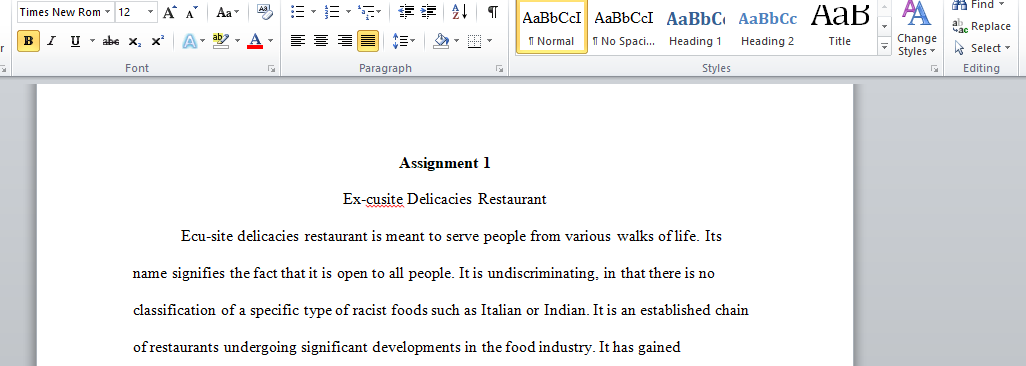Clear formatting with the eraser icon
Screen dimensions: 1026x366
pyautogui.click(x=264, y=12)
